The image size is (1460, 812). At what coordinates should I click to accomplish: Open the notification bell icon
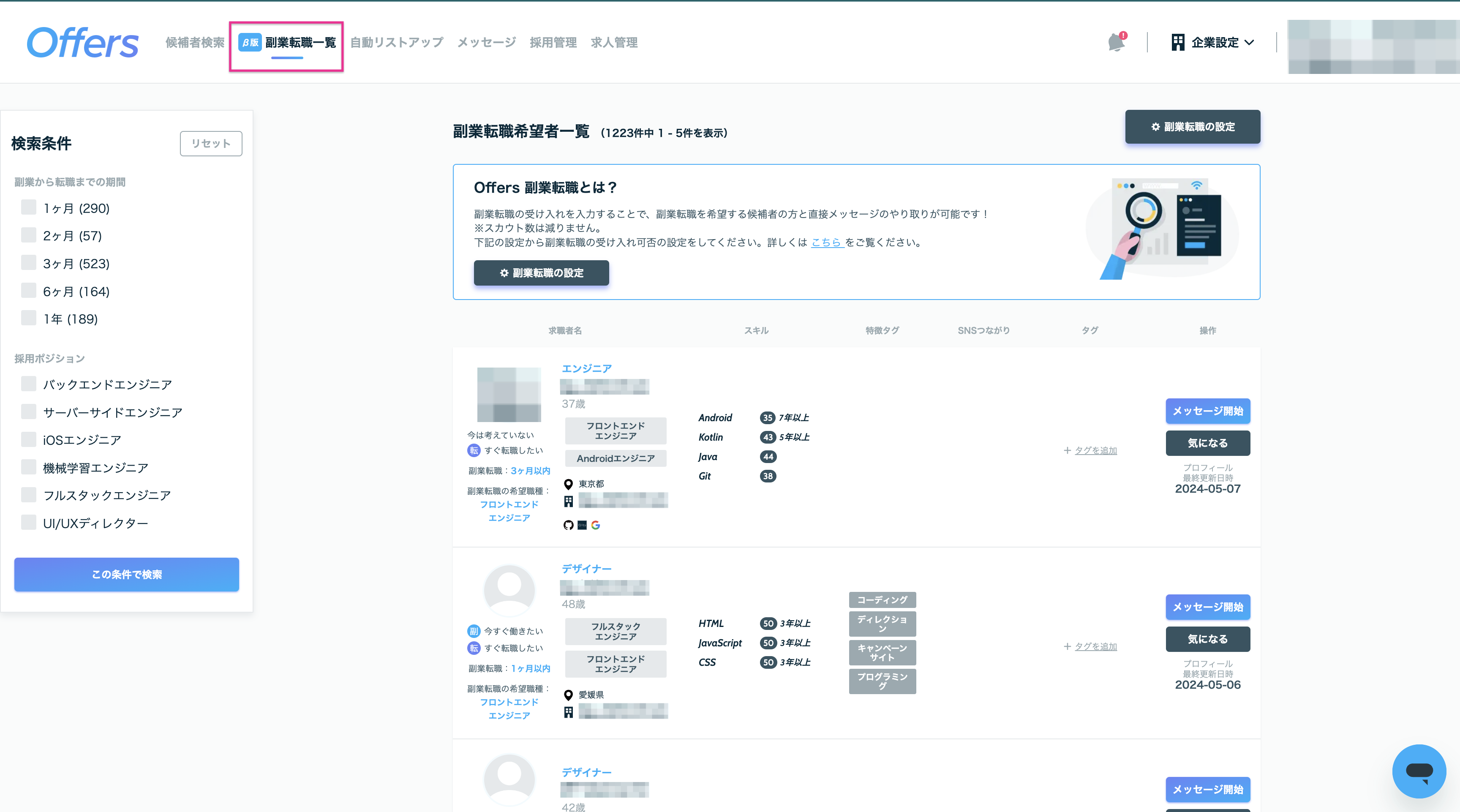(x=1117, y=43)
